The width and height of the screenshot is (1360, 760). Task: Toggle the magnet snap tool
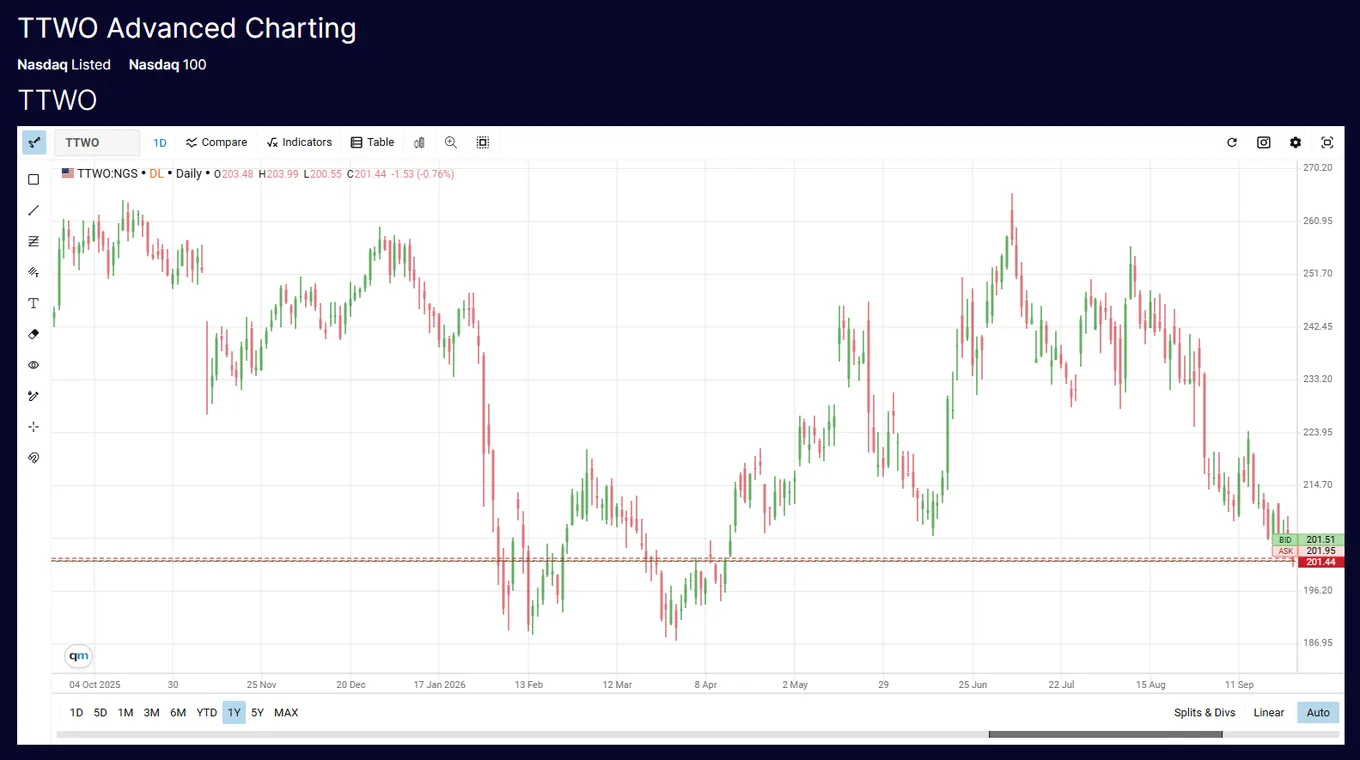click(x=34, y=458)
